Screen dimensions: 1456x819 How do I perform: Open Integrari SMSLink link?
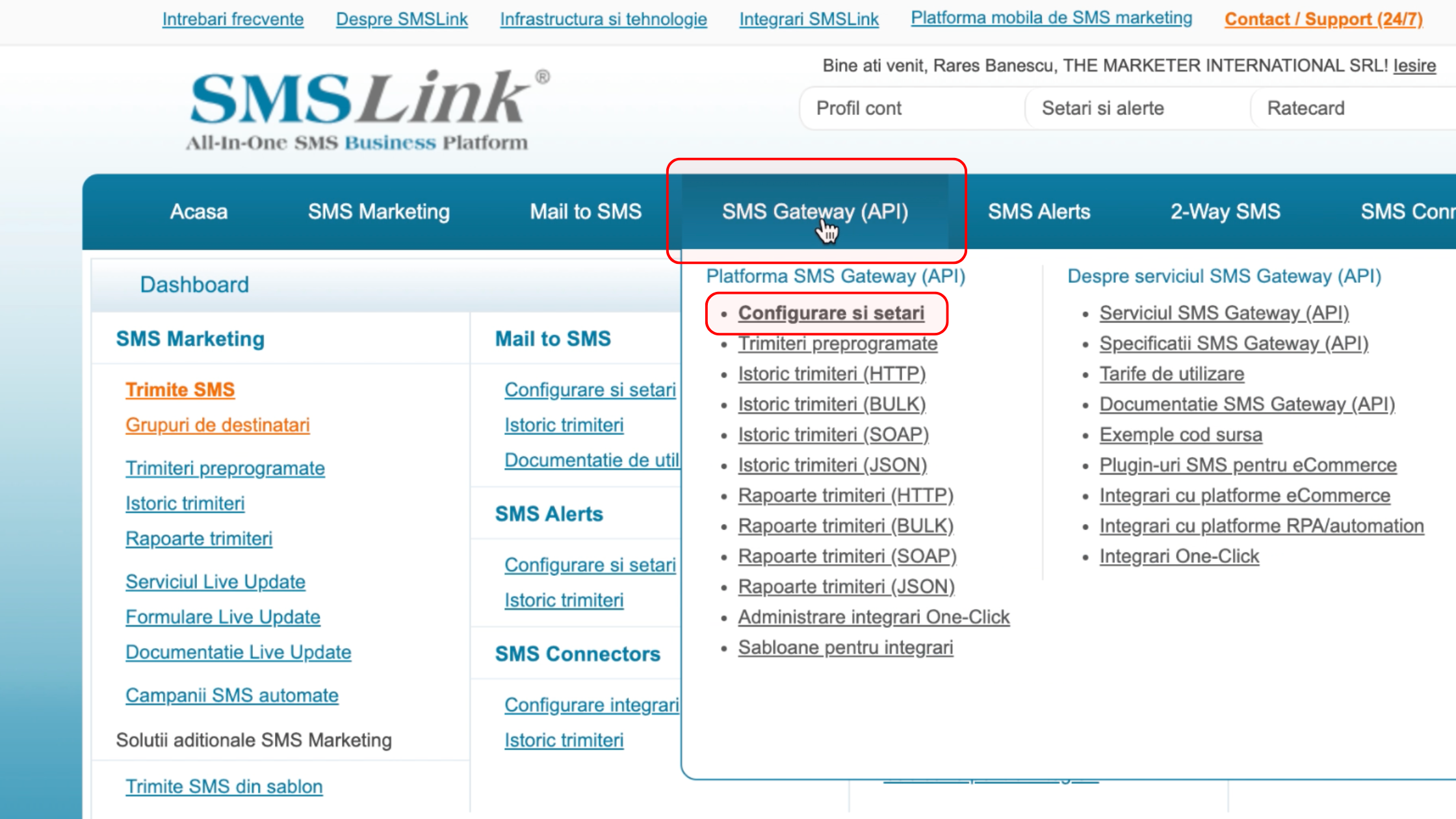809,19
